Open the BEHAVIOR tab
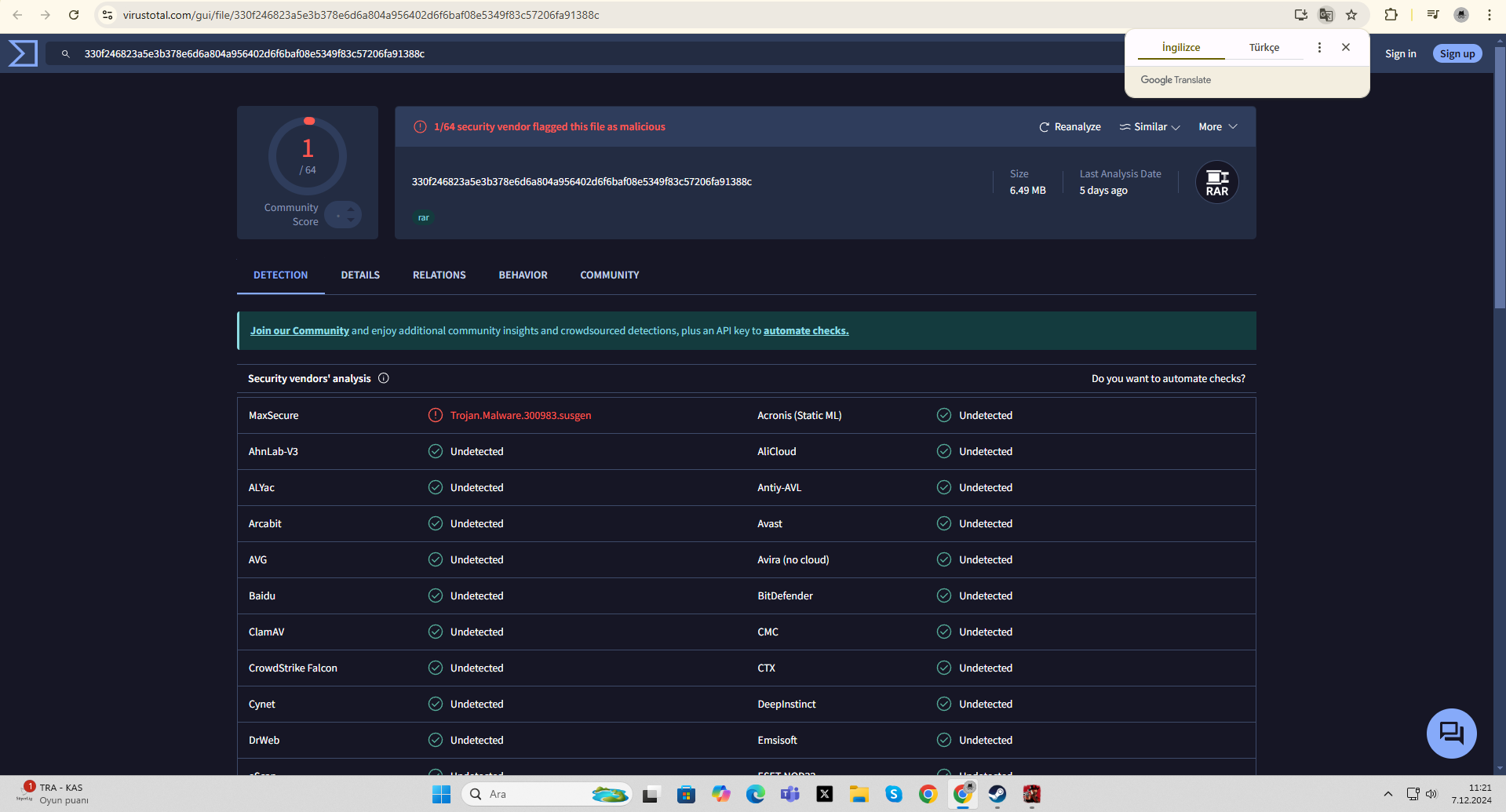This screenshot has width=1506, height=812. click(x=523, y=275)
